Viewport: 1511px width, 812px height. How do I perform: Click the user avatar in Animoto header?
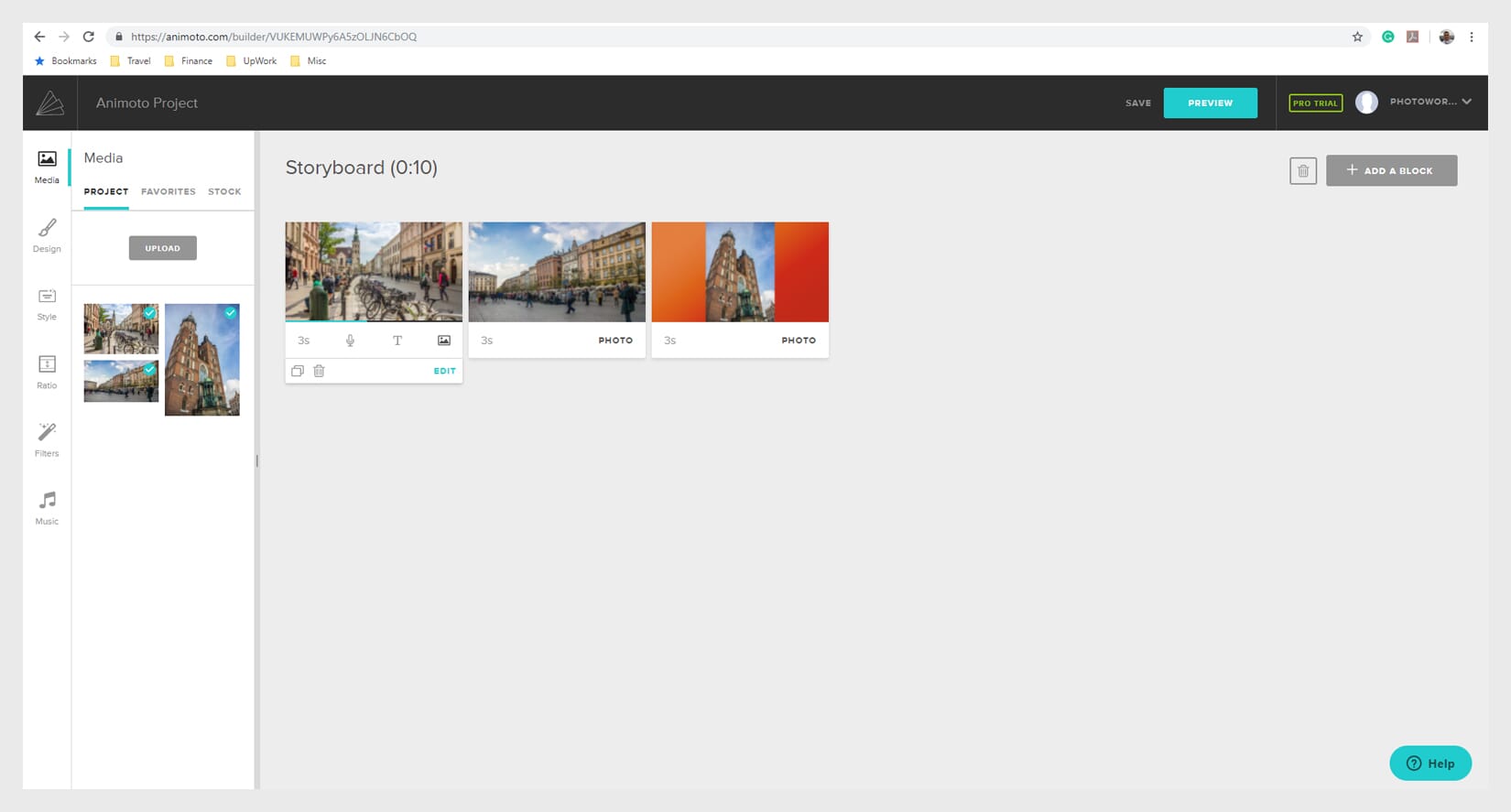(x=1366, y=103)
